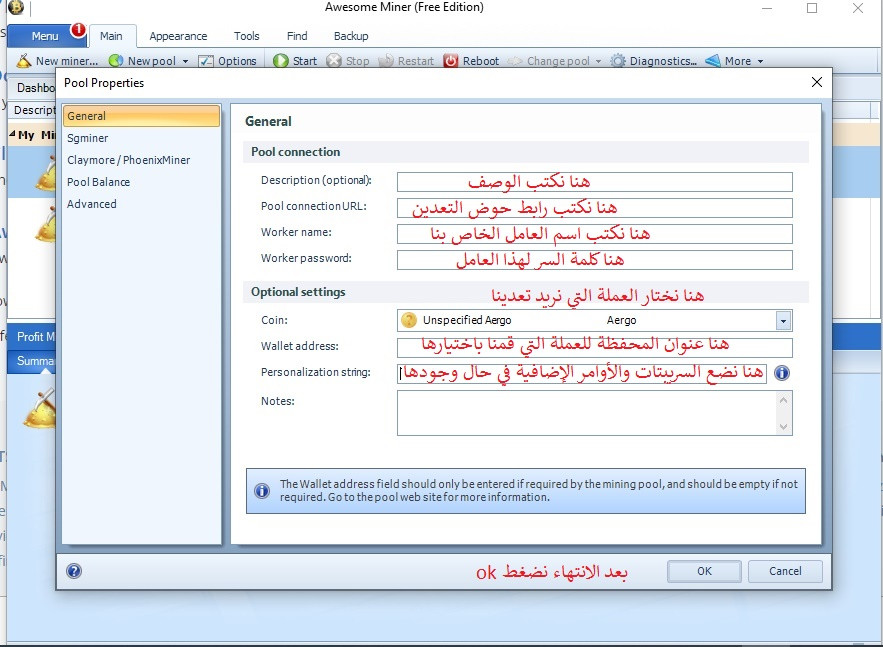Click the info icon in wallet address notice
The width and height of the screenshot is (883, 647).
click(x=262, y=490)
